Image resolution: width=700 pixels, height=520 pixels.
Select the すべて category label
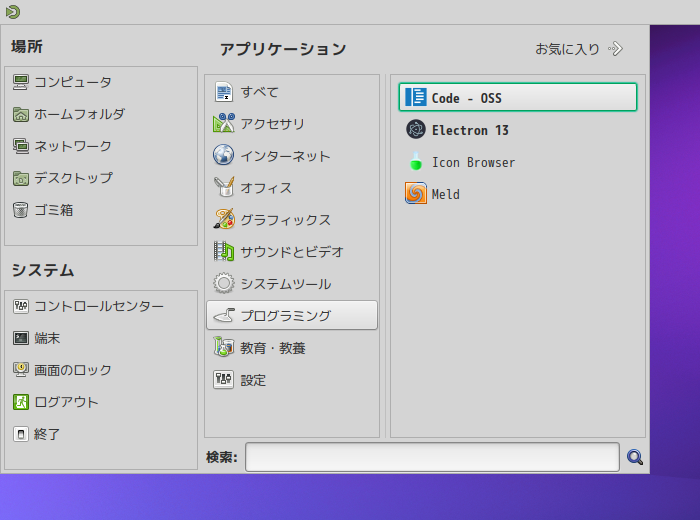[260, 92]
